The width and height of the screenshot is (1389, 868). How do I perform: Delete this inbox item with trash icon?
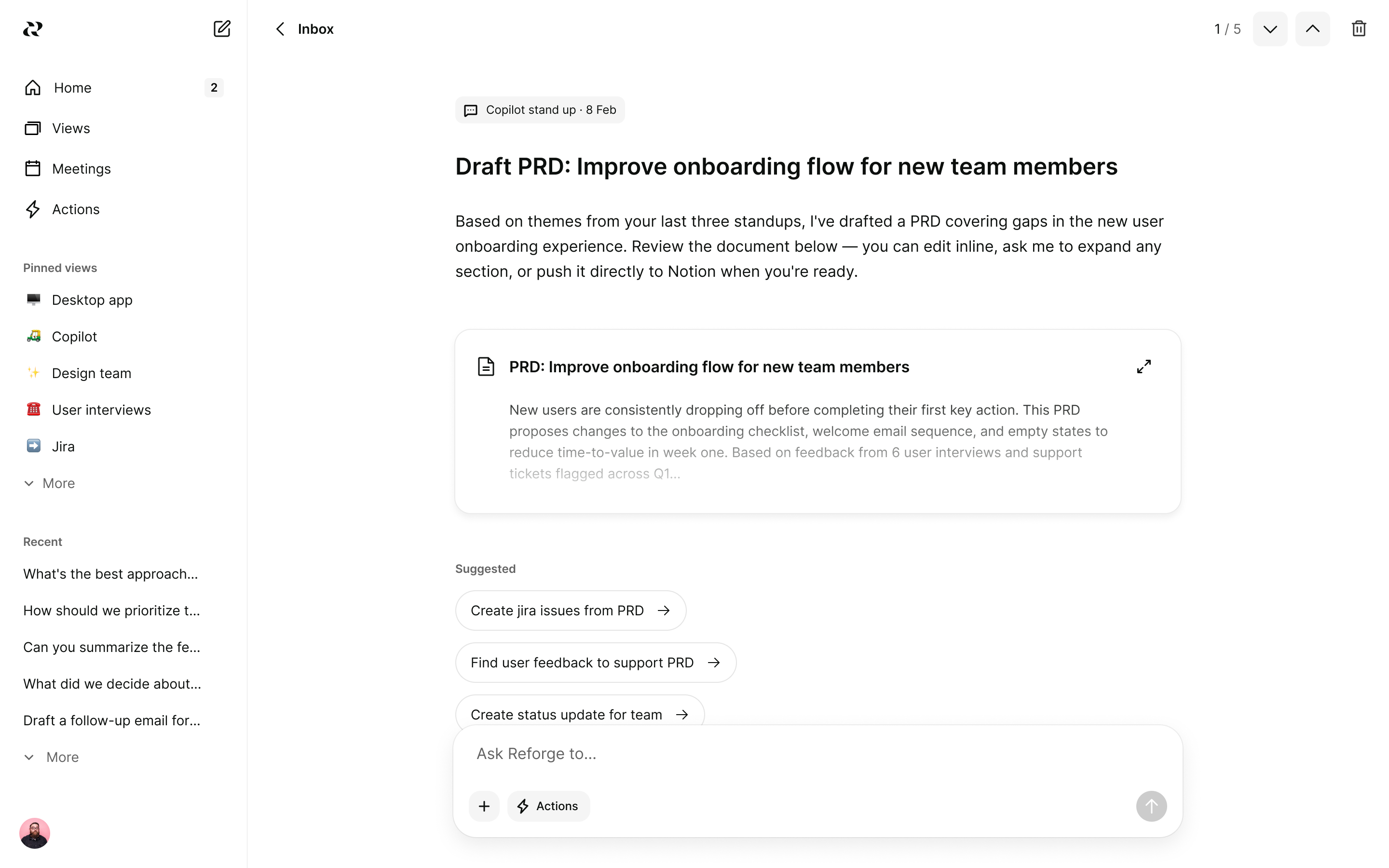[x=1358, y=29]
